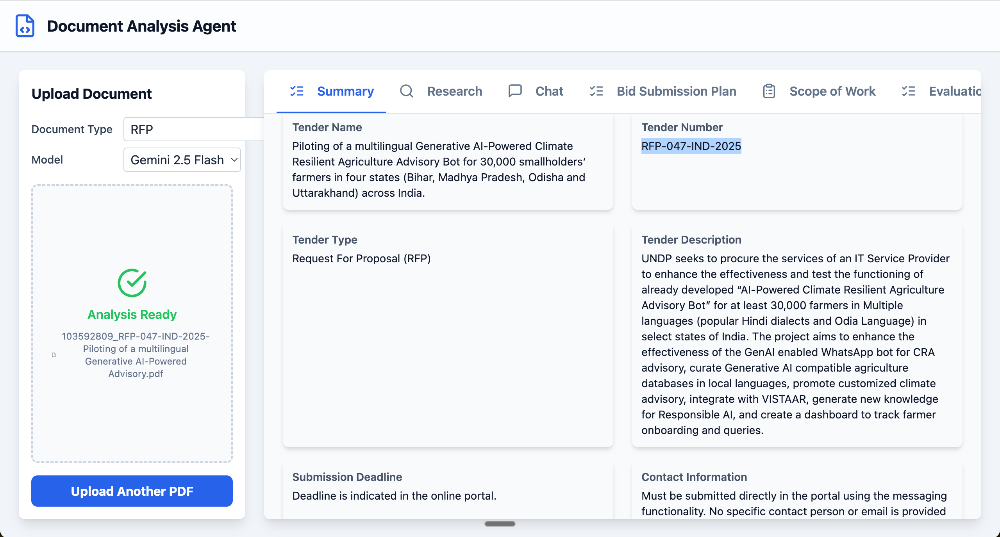Click the green Analysis Ready checkmark icon
Screen dimensions: 1000x537
click(132, 283)
